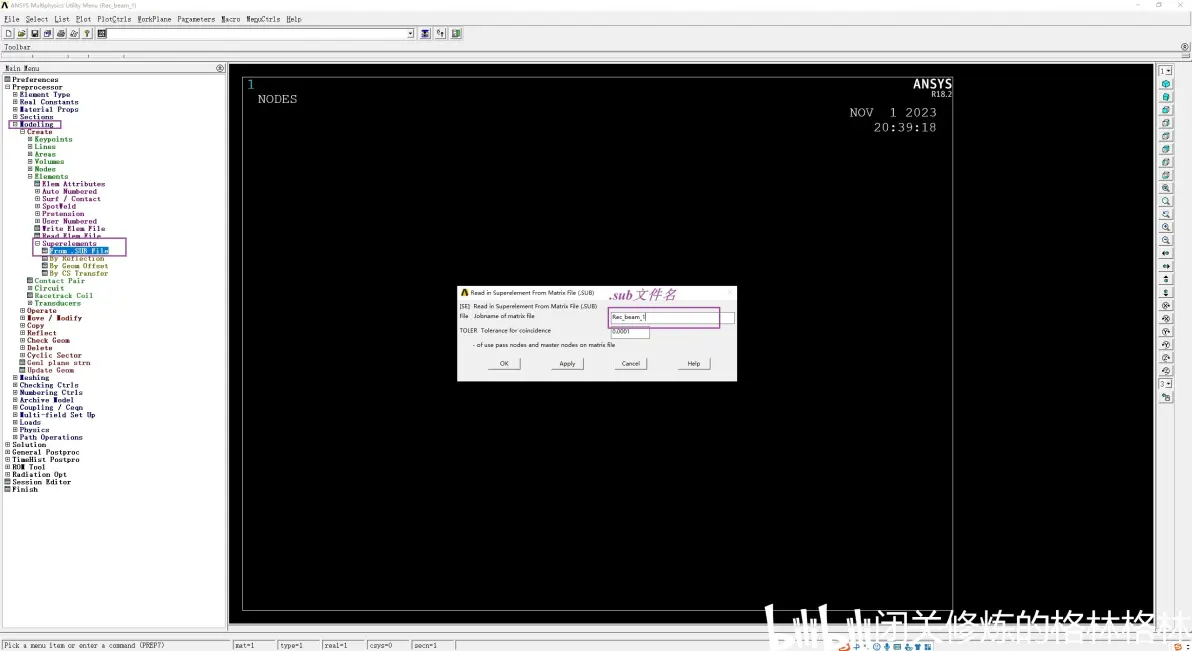
Task: Click the Zoom In icon
Action: tap(1165, 227)
